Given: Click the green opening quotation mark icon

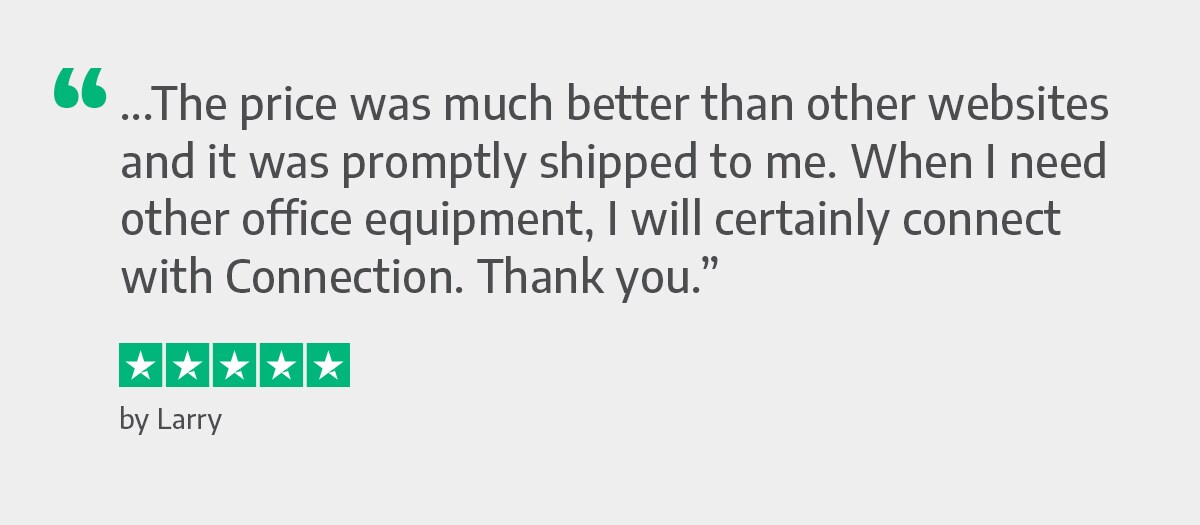Looking at the screenshot, I should point(80,88).
